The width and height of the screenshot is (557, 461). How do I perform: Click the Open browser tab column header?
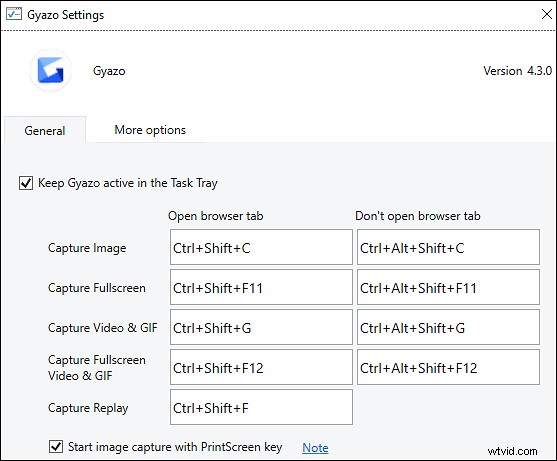216,216
